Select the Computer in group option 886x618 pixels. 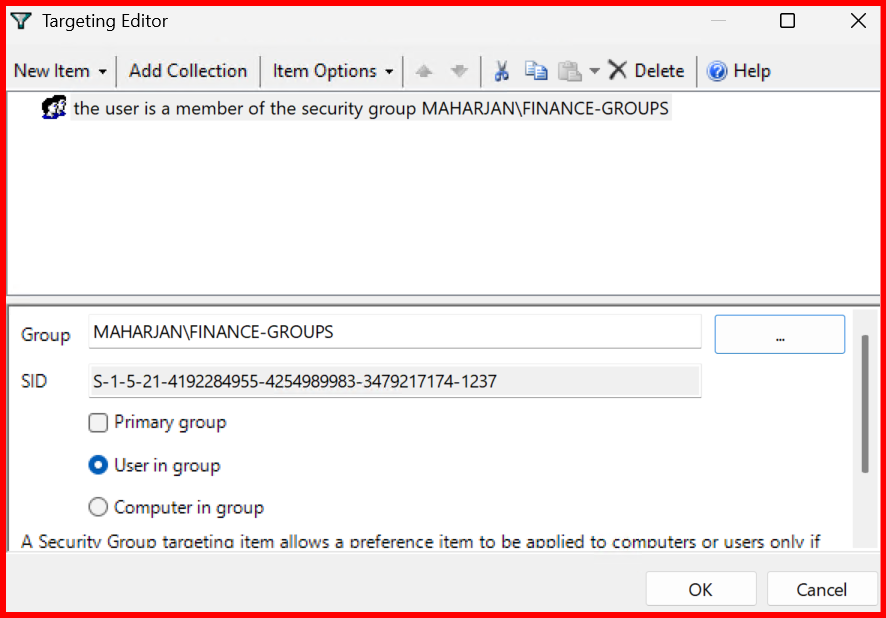pyautogui.click(x=98, y=507)
